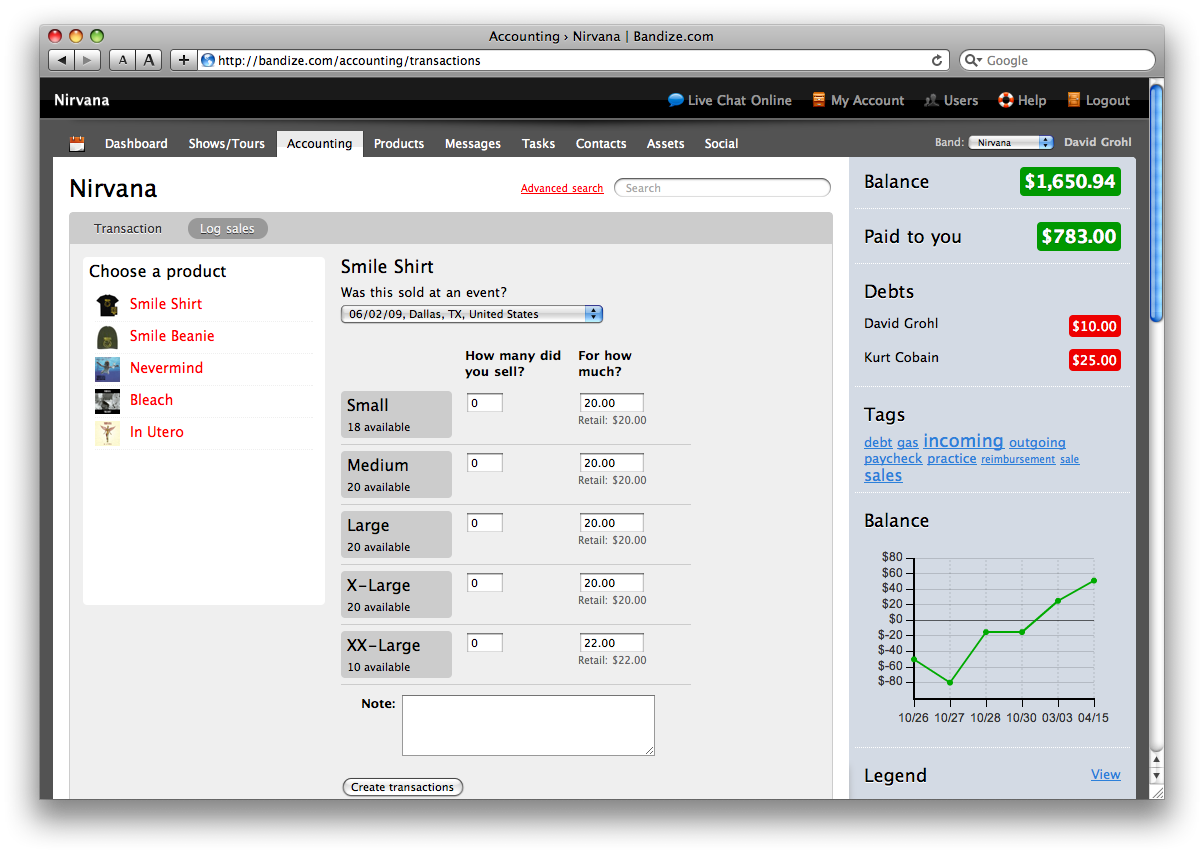
Task: Click Kurt Cobain's $25.00 debt badge
Action: [1095, 360]
